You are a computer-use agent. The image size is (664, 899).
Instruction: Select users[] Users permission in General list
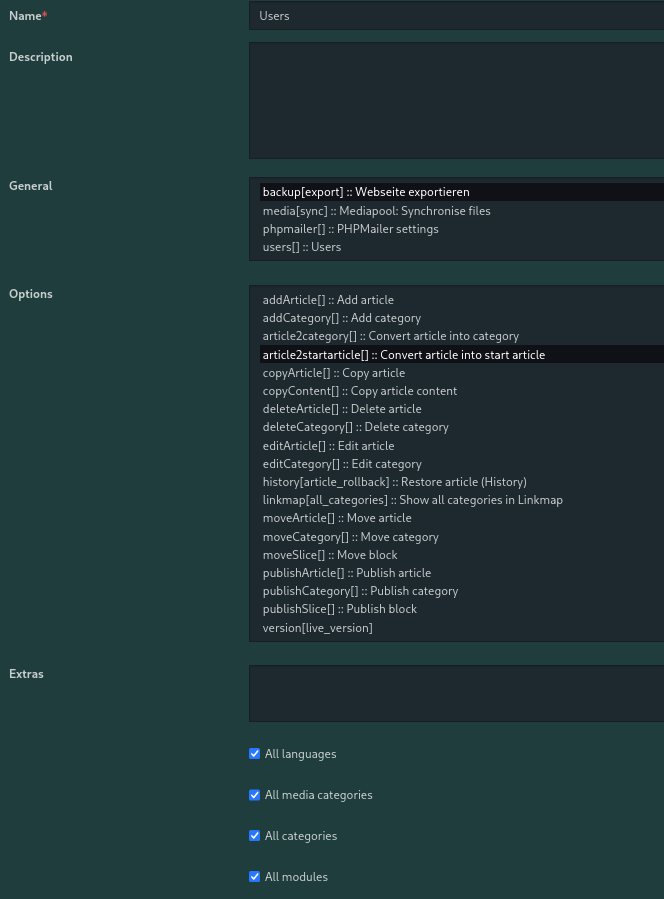coord(302,247)
